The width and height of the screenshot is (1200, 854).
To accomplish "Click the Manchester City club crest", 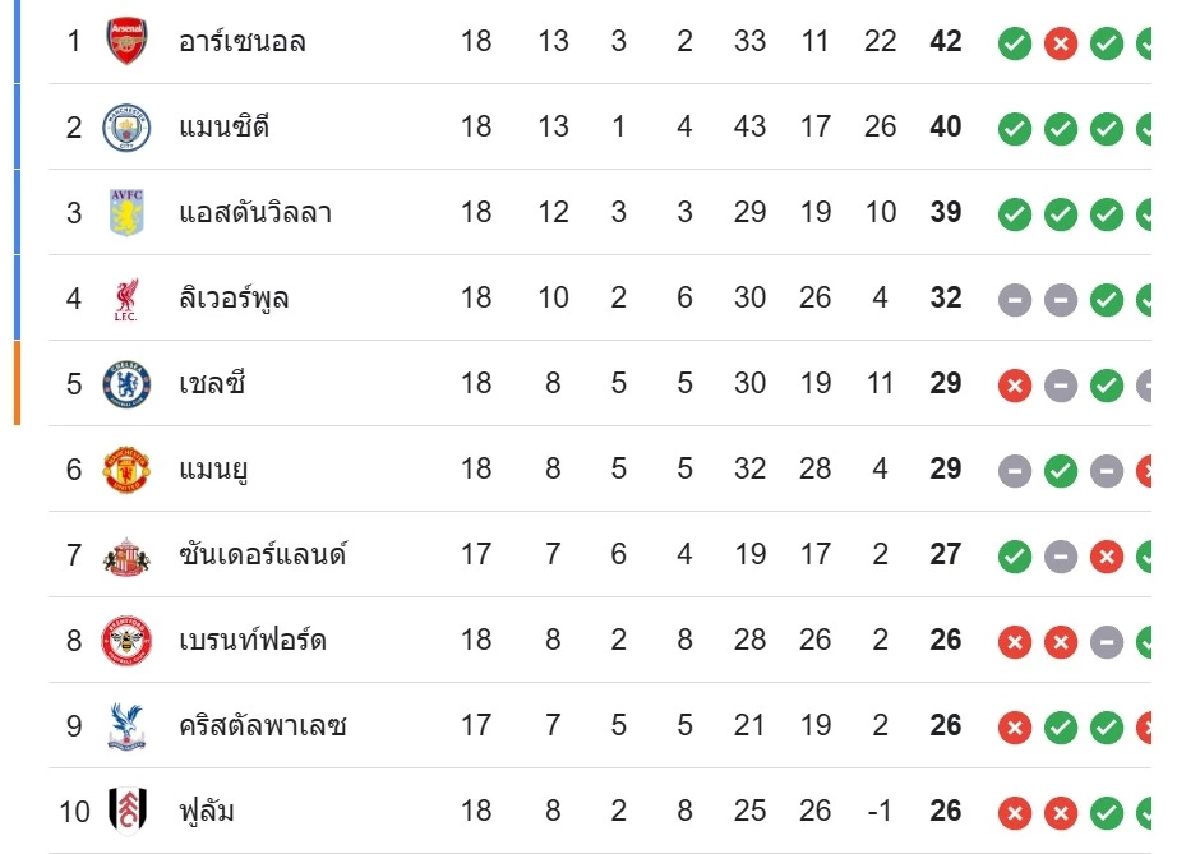I will pos(127,128).
